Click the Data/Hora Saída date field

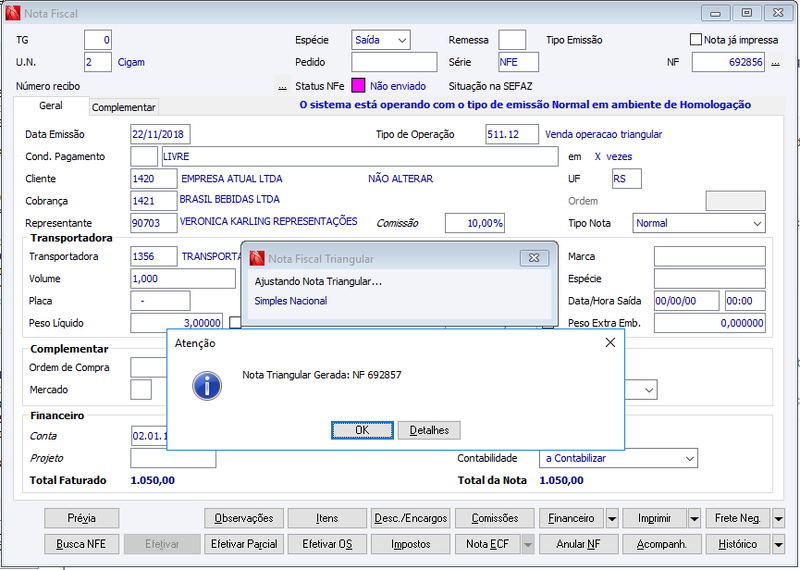coord(687,301)
